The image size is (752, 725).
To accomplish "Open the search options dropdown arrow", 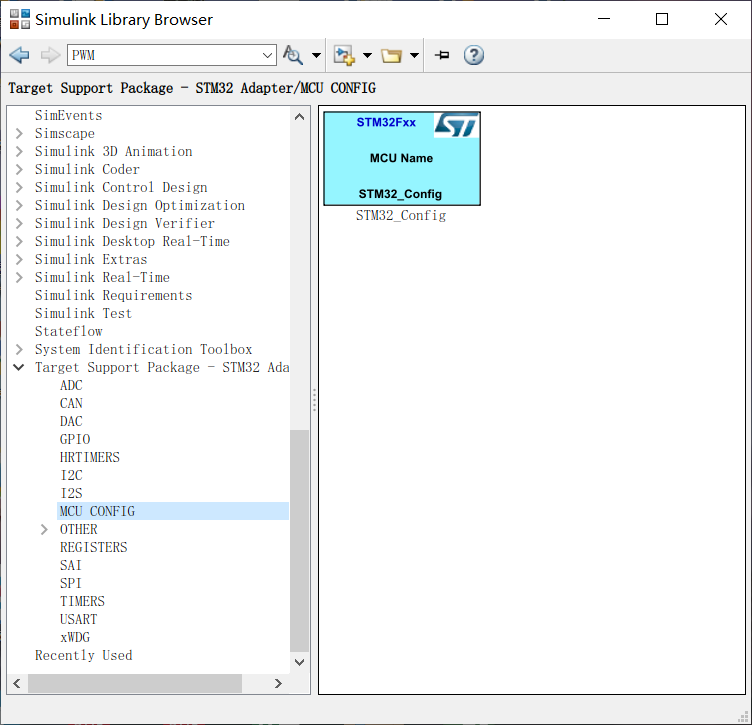I will pyautogui.click(x=317, y=56).
